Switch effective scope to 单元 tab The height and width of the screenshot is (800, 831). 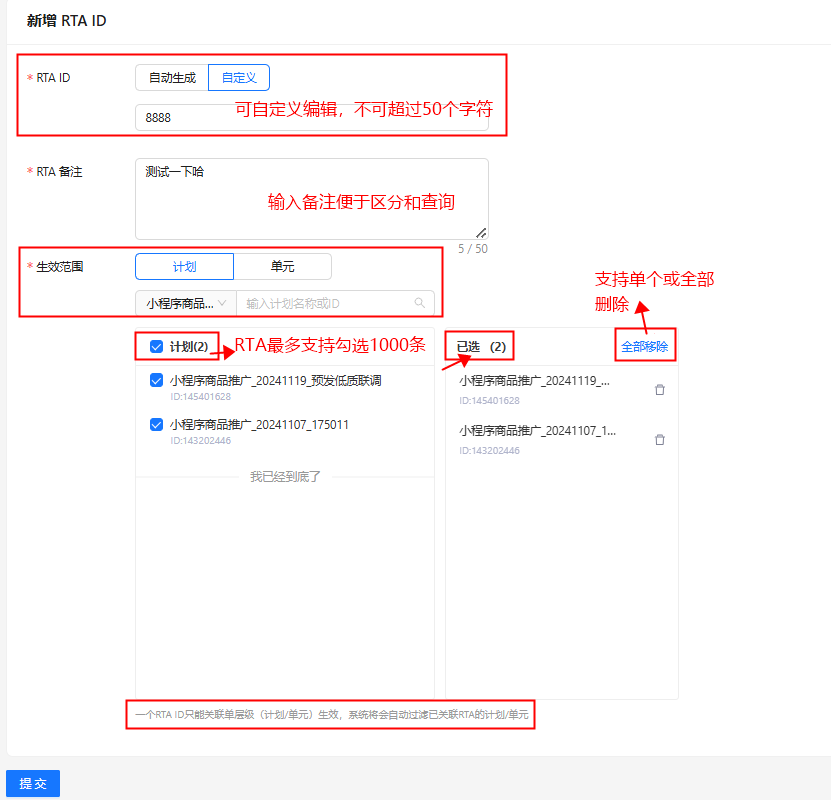[x=282, y=266]
